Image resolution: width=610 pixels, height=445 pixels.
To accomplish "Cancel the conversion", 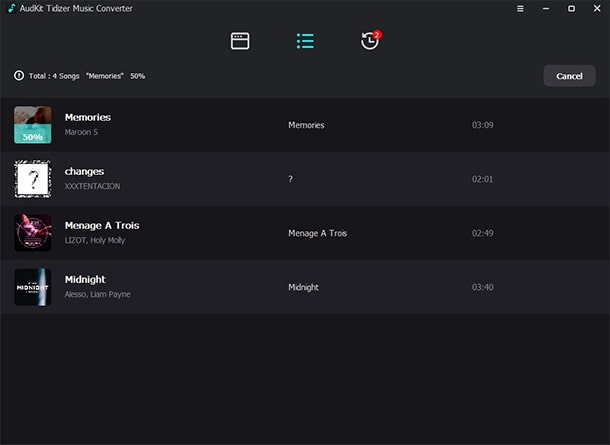I will click(569, 76).
